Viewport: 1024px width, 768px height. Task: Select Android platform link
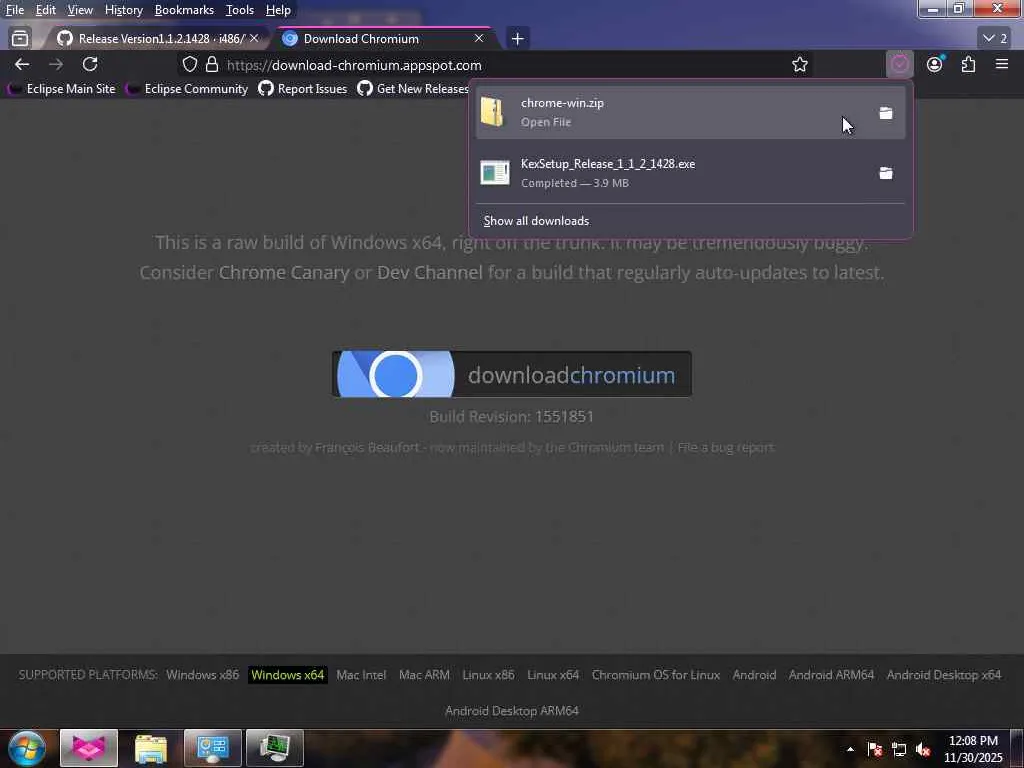[754, 675]
